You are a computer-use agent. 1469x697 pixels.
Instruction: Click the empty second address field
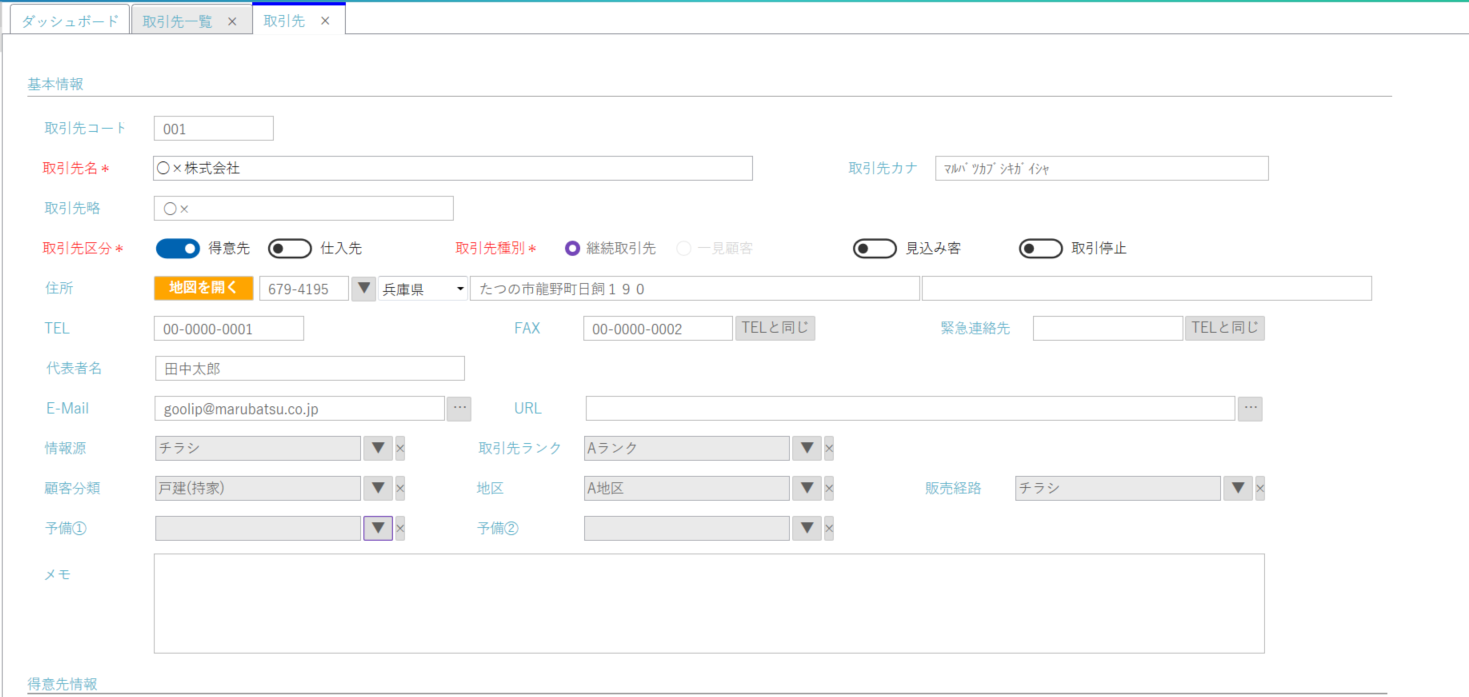coord(1147,288)
